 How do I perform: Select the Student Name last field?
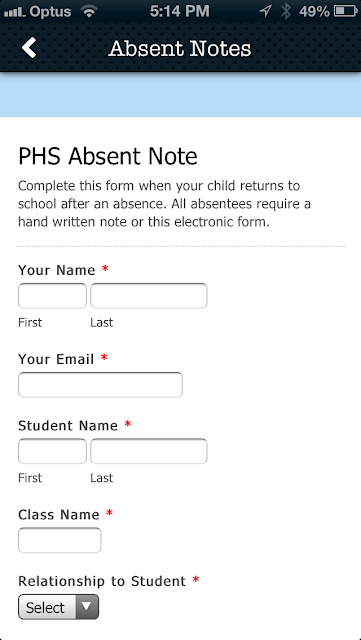pyautogui.click(x=149, y=451)
